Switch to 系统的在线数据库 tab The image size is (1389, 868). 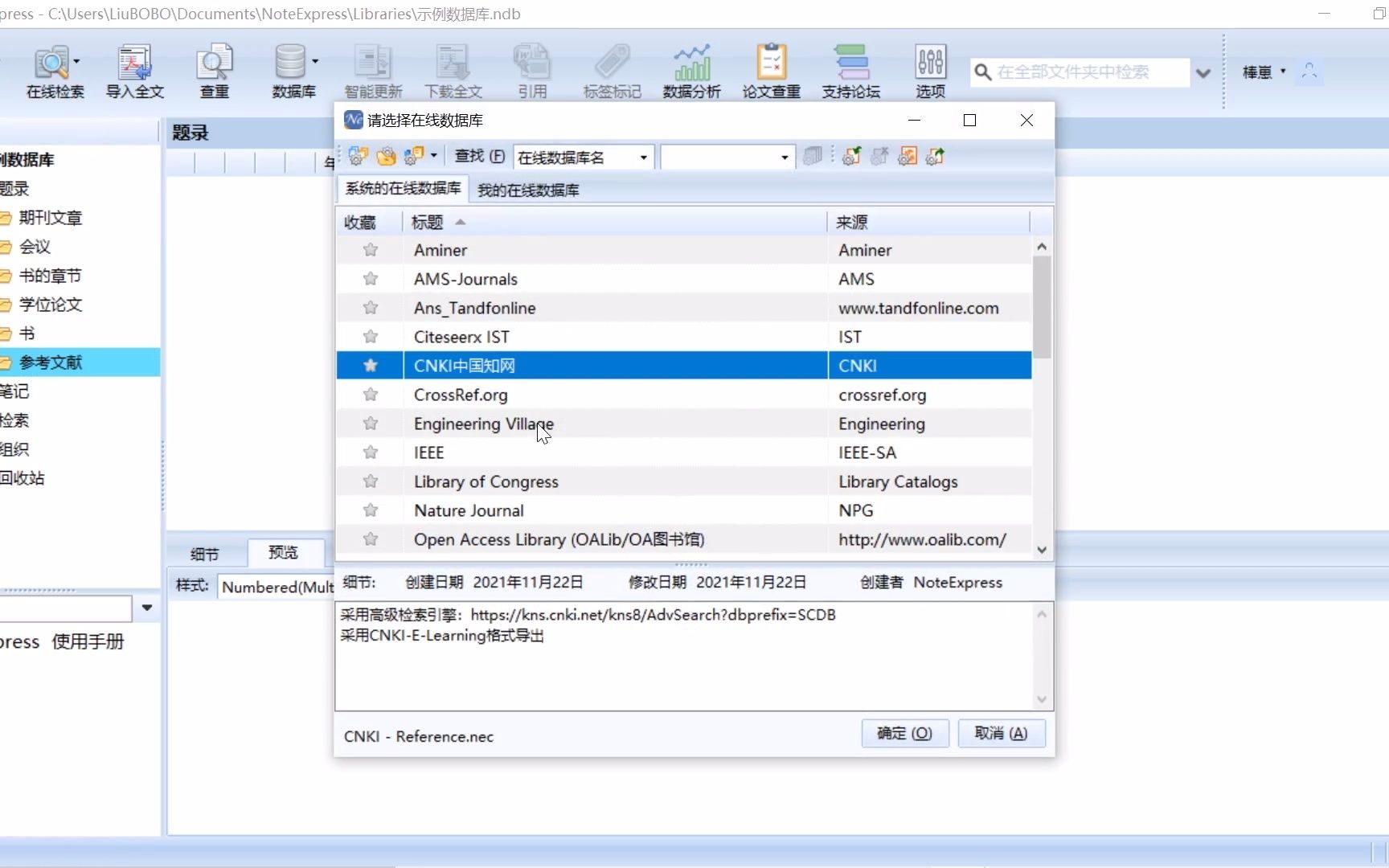(x=403, y=188)
